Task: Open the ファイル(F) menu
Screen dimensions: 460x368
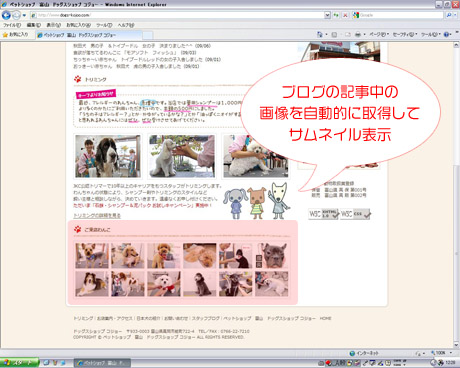Action: click(12, 25)
